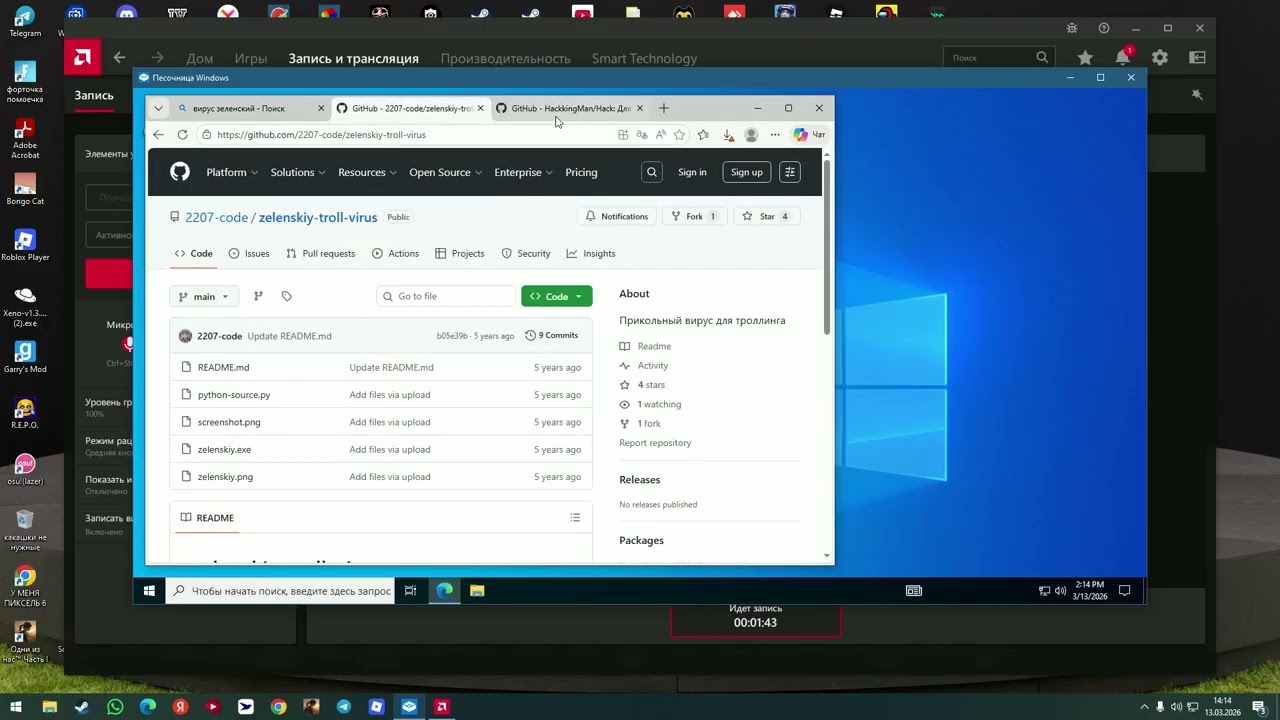Open the 9 Commits history link
The image size is (1280, 720).
(552, 336)
